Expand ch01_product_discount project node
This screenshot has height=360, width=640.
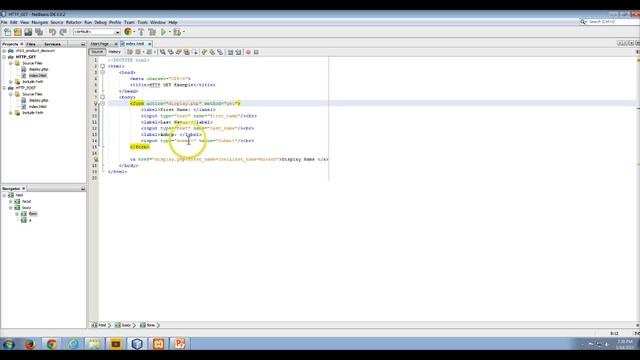(x=4, y=51)
